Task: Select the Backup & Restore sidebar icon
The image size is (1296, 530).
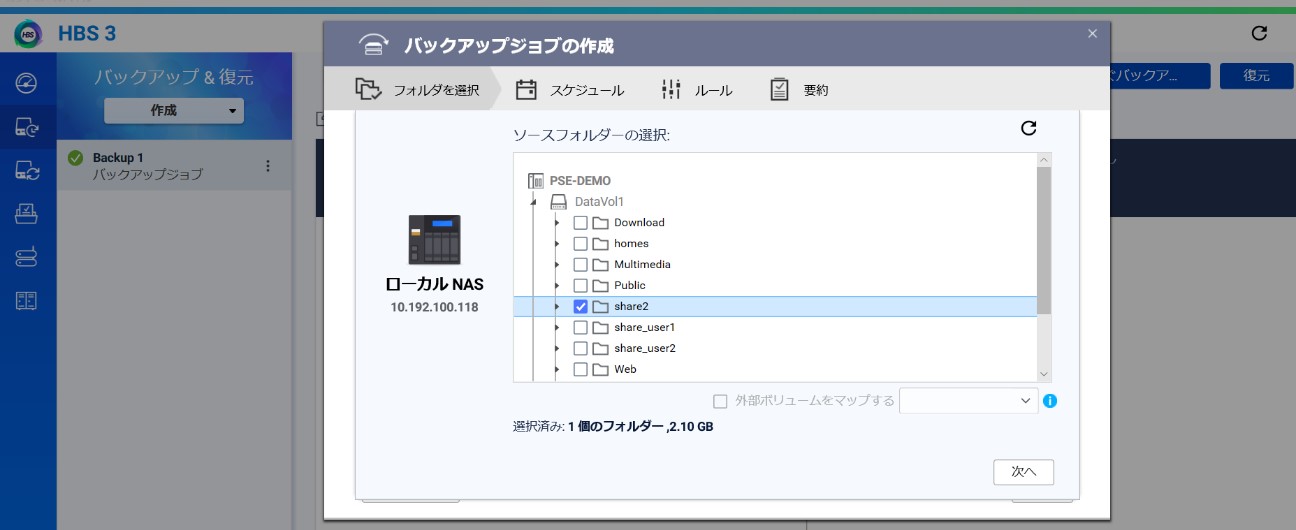Action: coord(27,127)
